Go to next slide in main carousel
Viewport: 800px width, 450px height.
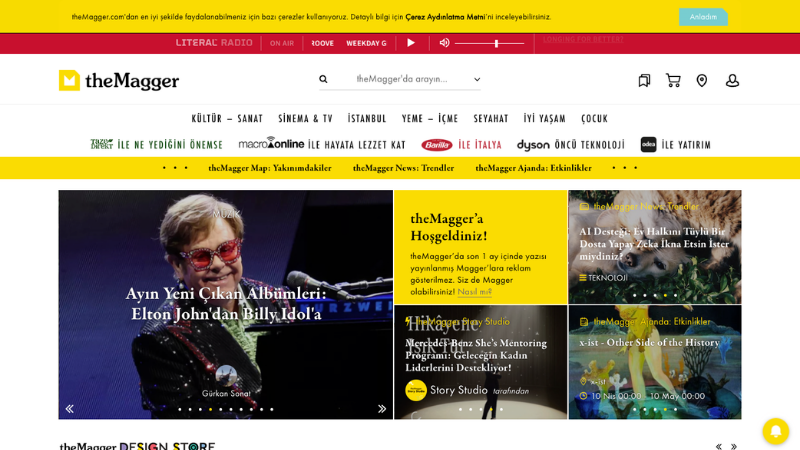(x=382, y=409)
